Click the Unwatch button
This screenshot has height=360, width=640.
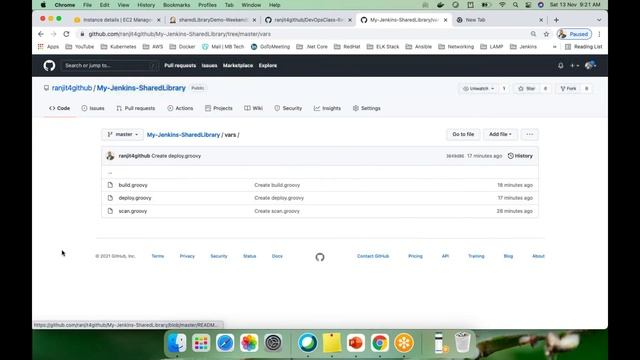pos(478,89)
